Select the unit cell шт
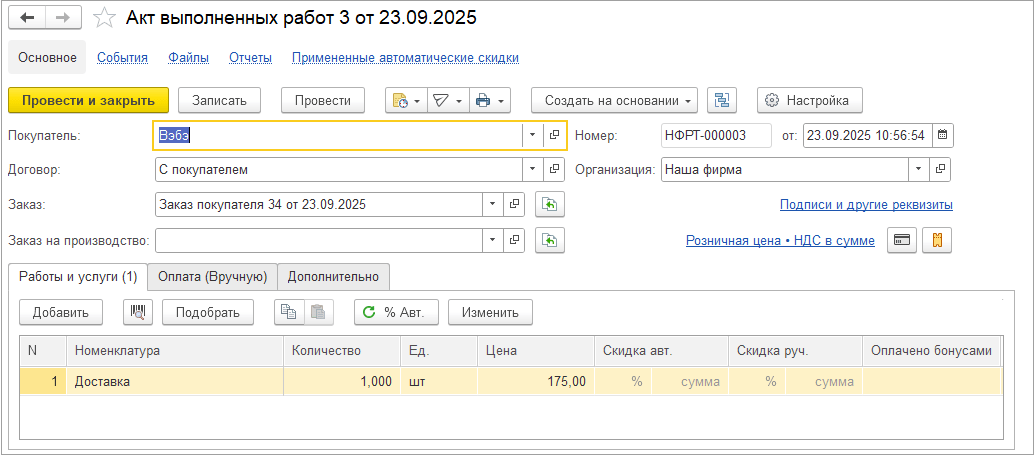The width and height of the screenshot is (1034, 455). coord(439,382)
